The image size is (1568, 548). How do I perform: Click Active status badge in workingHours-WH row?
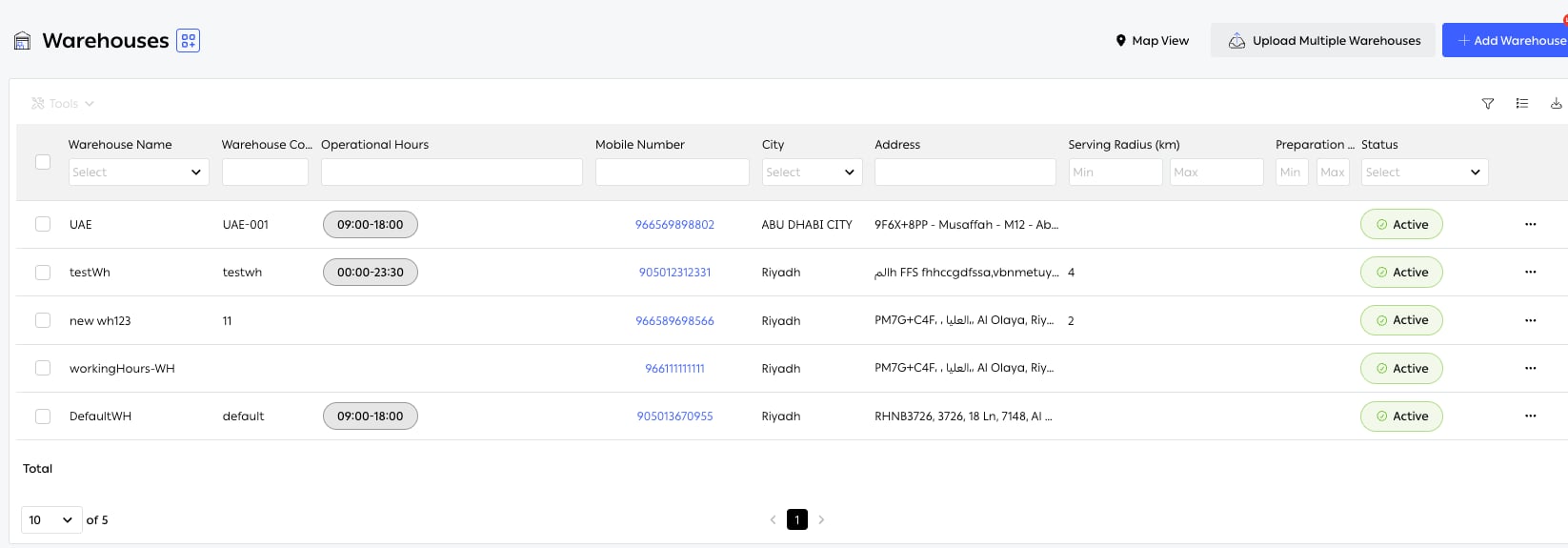[x=1401, y=369]
